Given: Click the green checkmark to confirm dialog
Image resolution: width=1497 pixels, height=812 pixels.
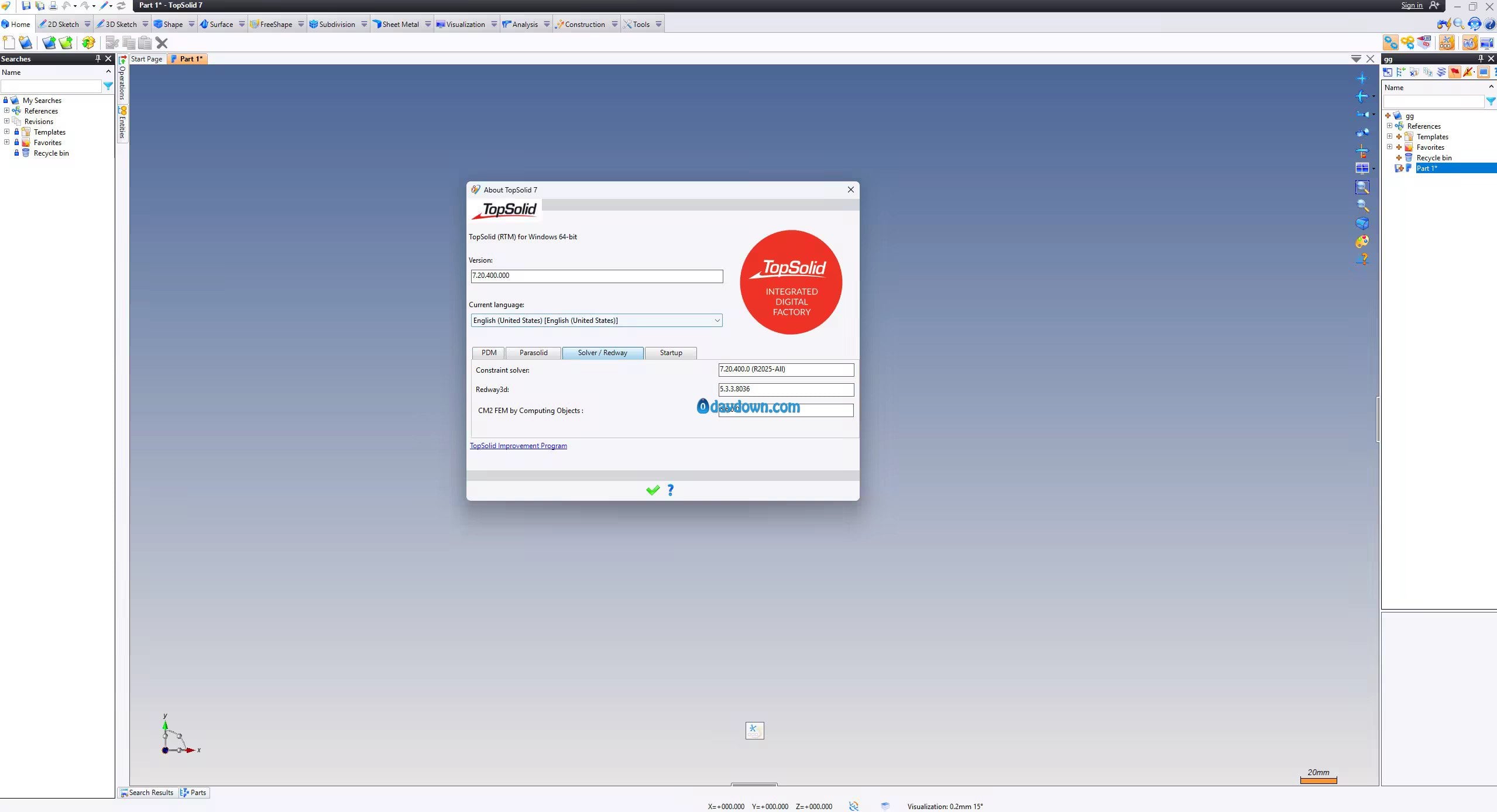Looking at the screenshot, I should point(653,490).
